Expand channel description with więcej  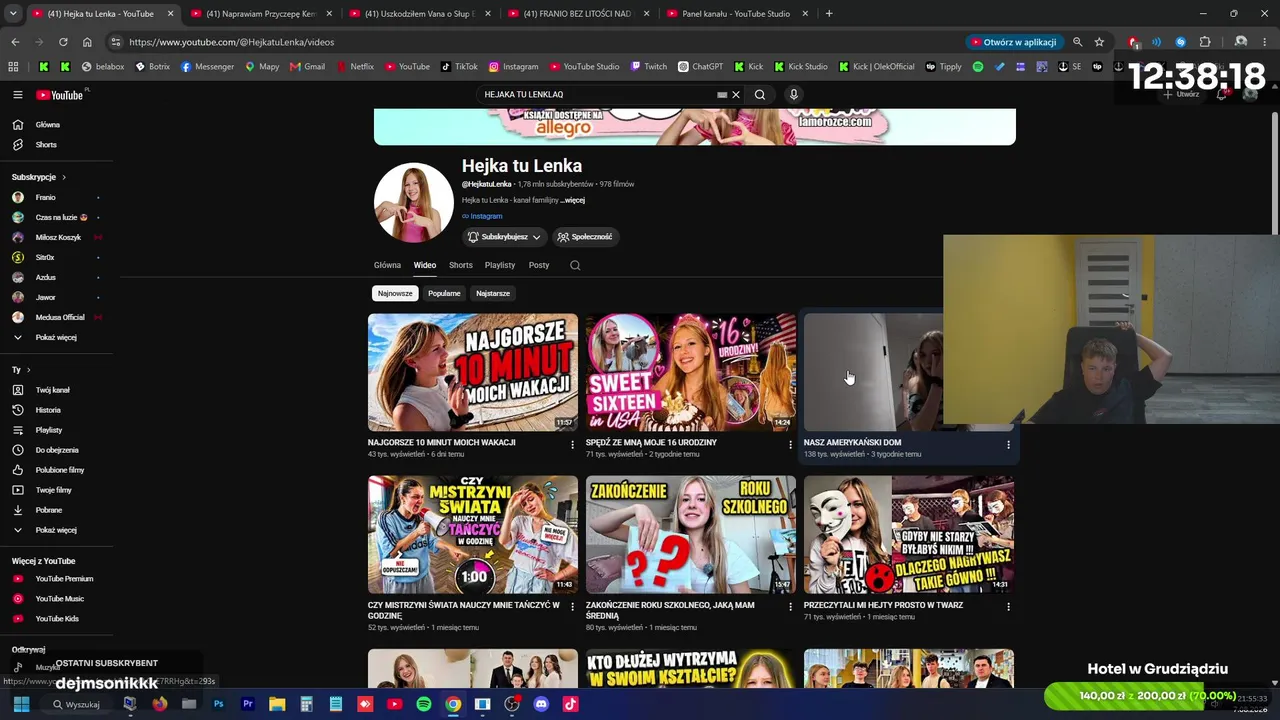coord(573,200)
